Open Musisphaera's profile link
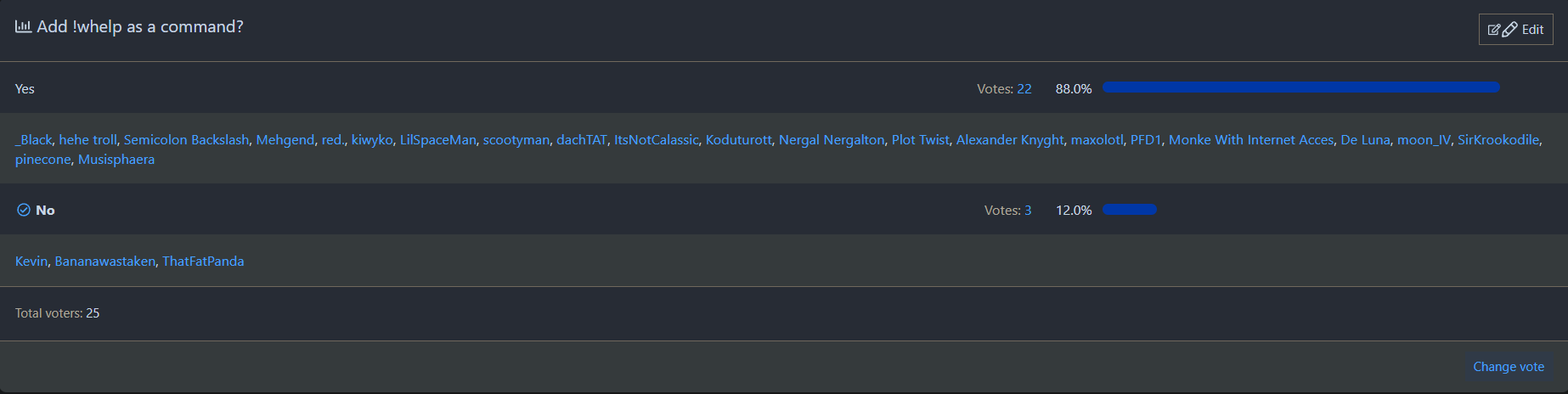Image resolution: width=1568 pixels, height=394 pixels. 116,160
